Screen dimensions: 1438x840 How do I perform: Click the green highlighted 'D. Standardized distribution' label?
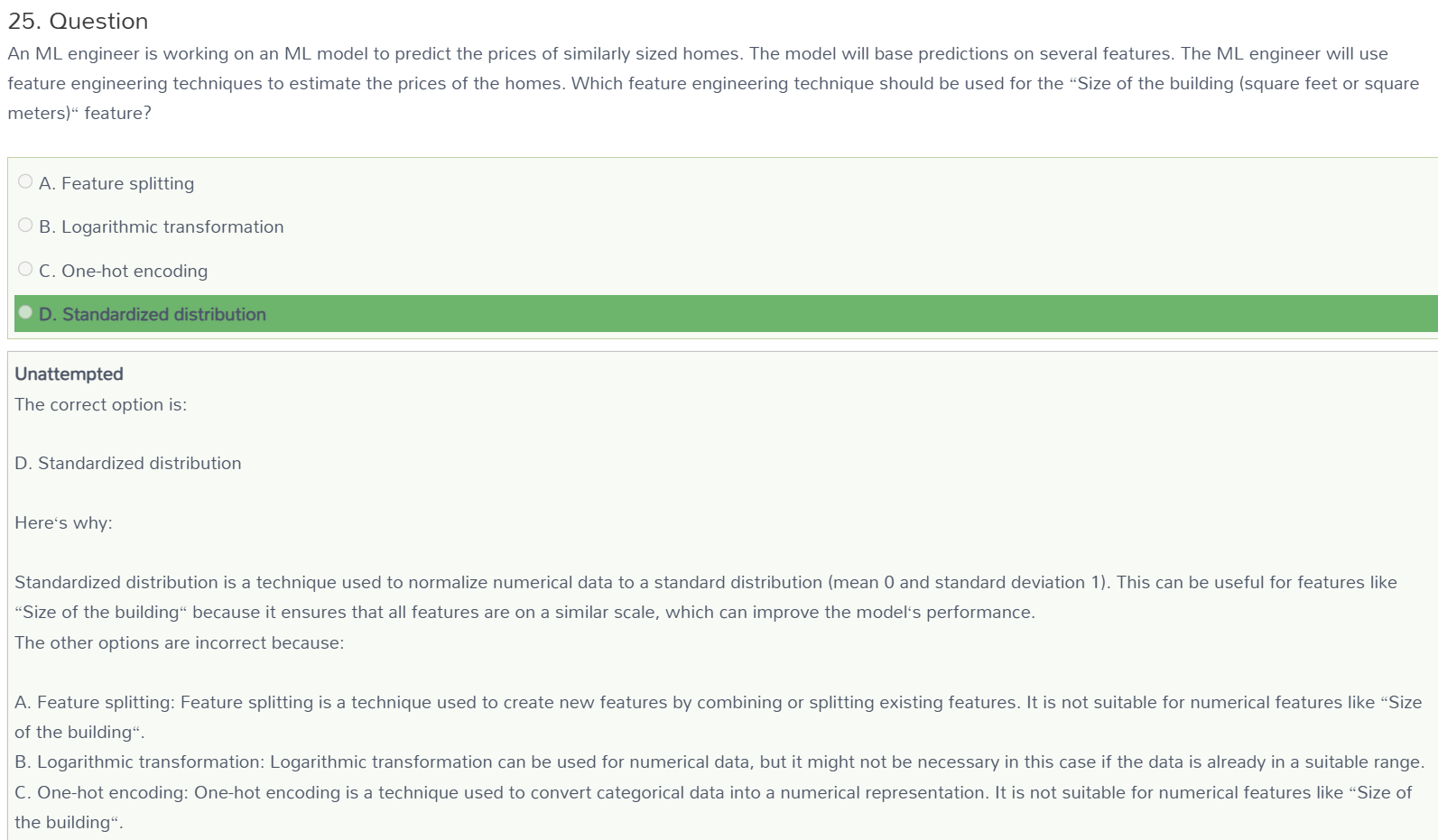tap(153, 314)
